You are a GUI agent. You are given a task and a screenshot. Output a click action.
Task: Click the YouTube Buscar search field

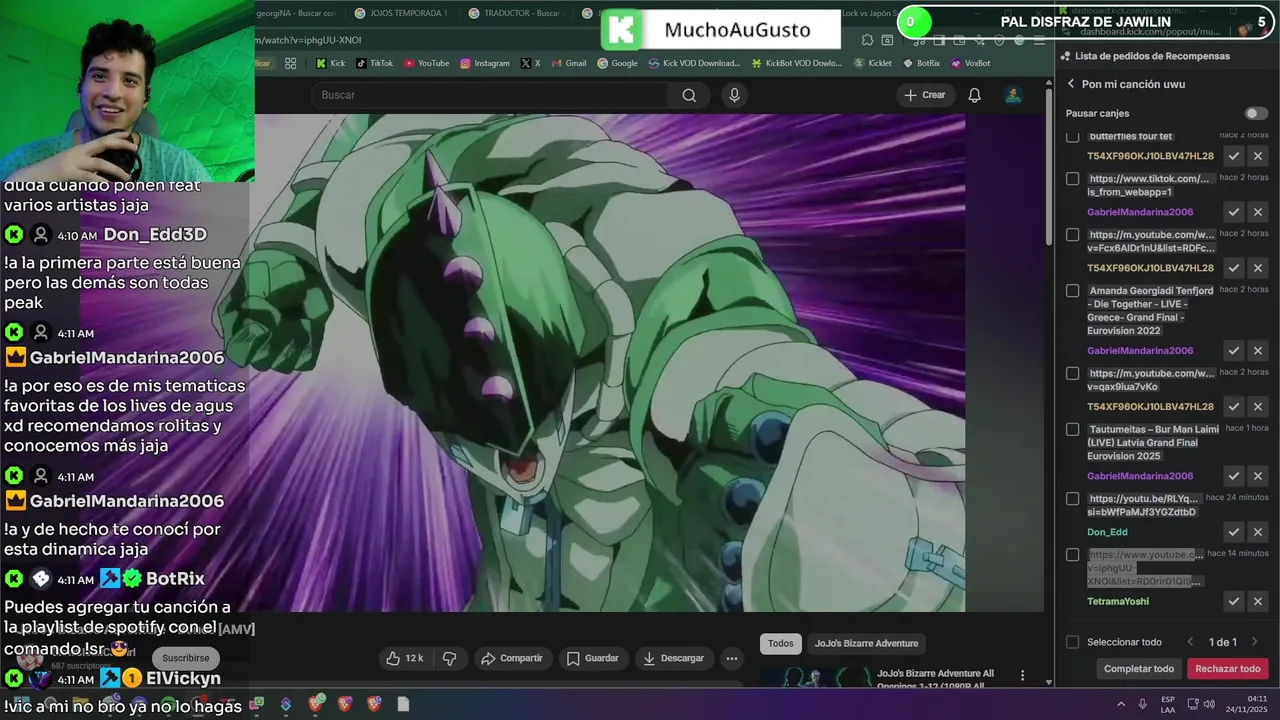click(490, 95)
